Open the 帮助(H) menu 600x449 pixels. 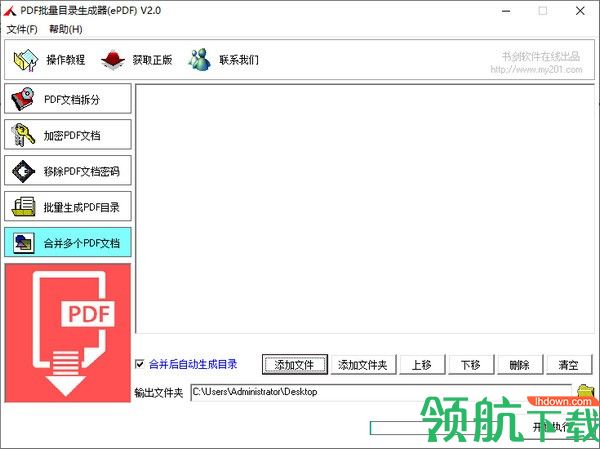[x=65, y=29]
